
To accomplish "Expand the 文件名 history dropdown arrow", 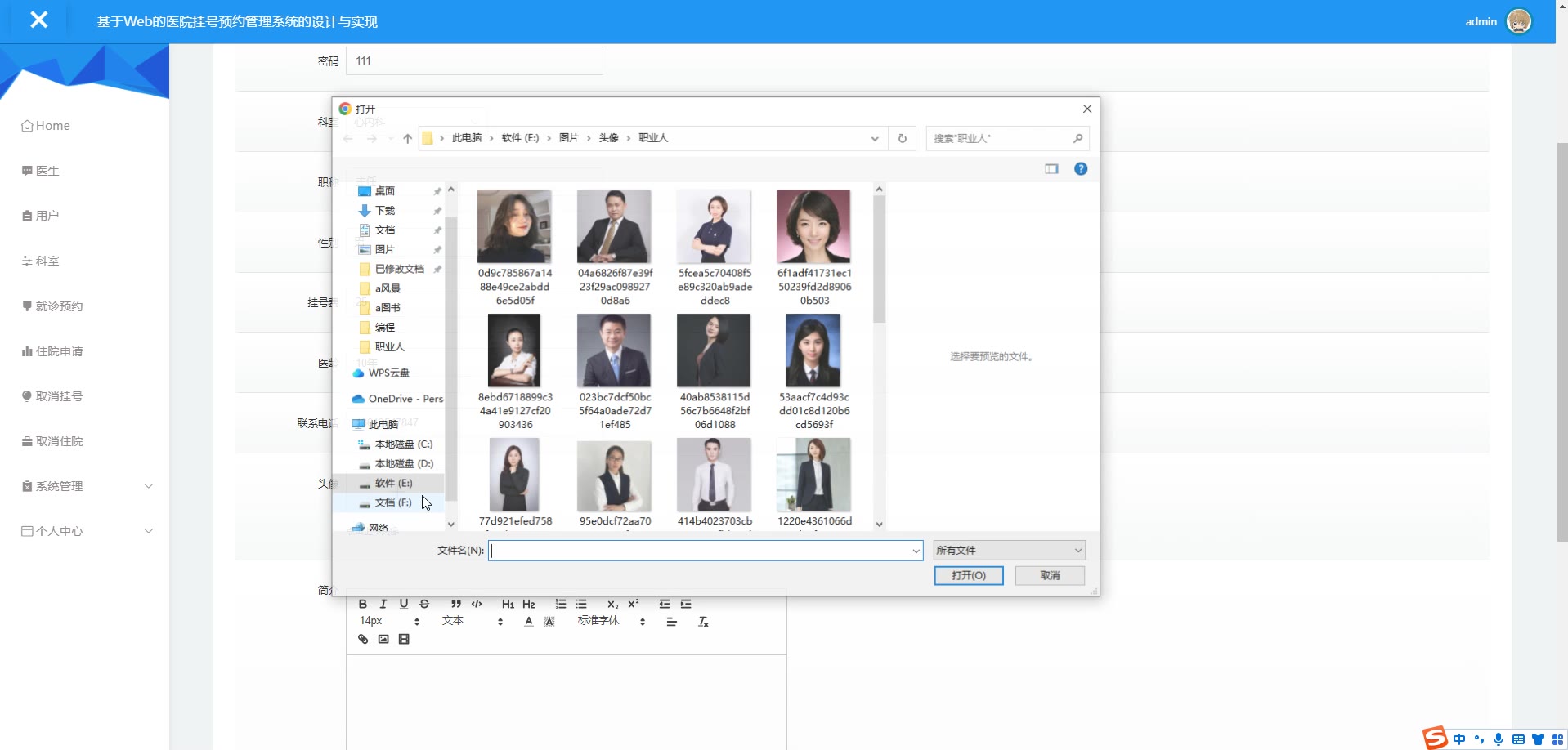I will coord(916,551).
